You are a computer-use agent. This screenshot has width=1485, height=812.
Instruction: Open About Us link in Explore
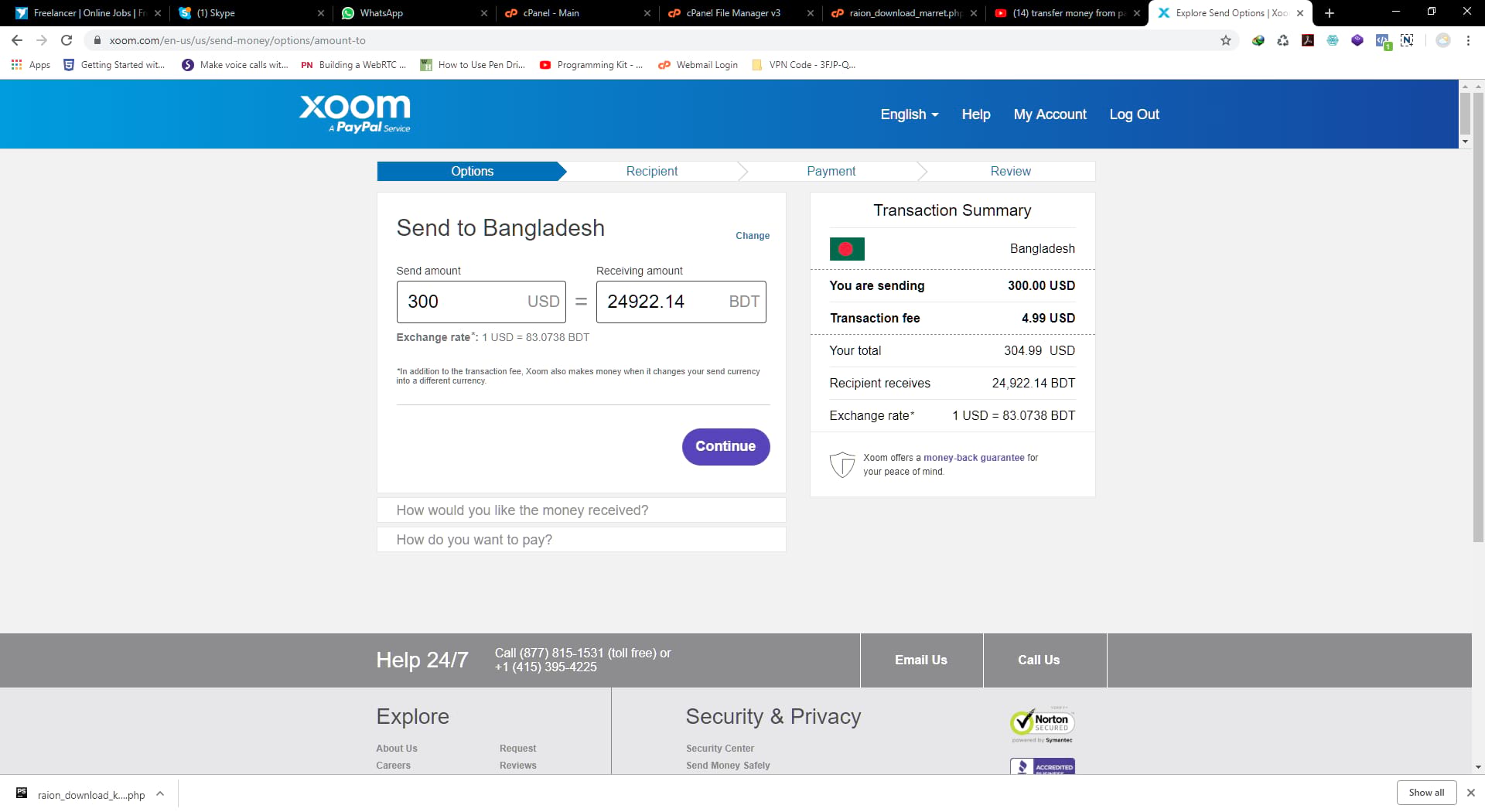(397, 749)
